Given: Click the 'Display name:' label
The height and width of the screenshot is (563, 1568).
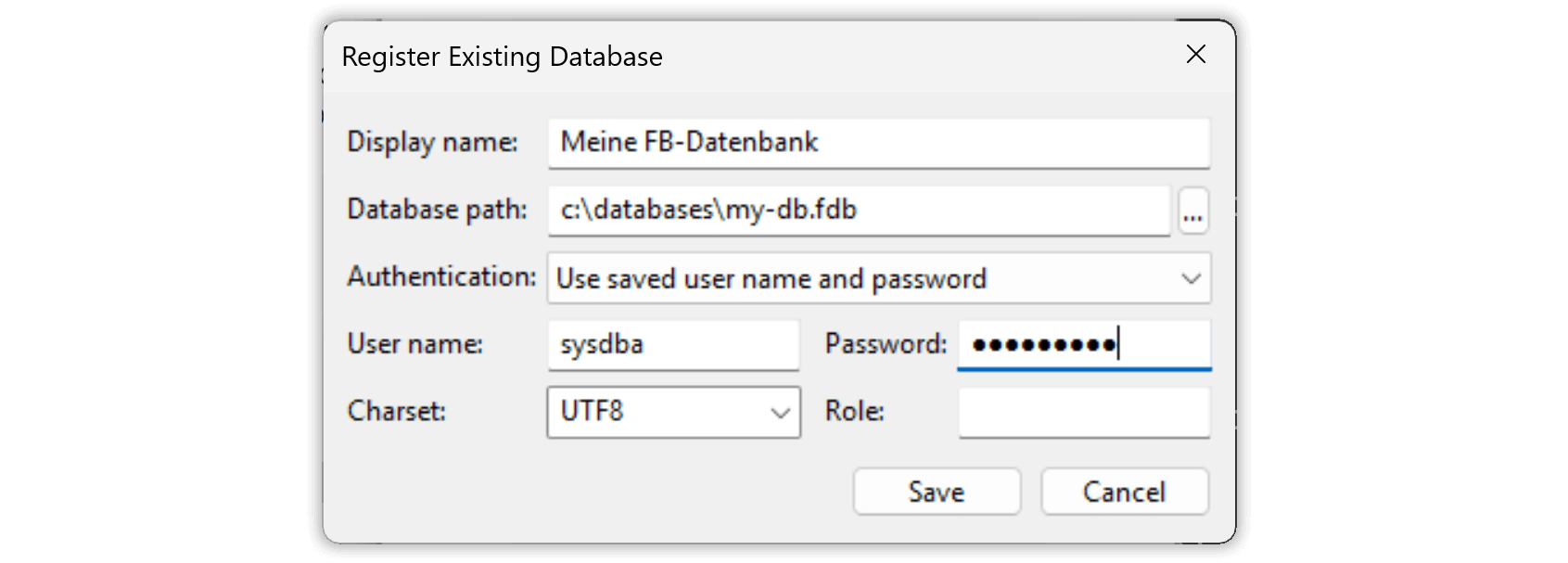Looking at the screenshot, I should point(432,142).
